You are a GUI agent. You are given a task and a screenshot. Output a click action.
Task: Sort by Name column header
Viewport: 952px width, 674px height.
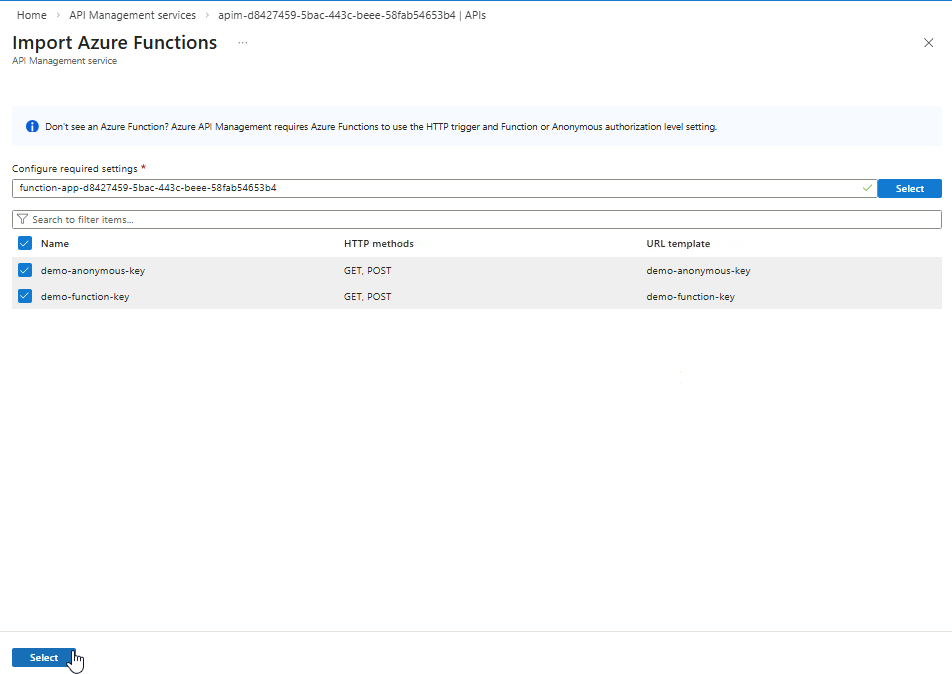55,243
